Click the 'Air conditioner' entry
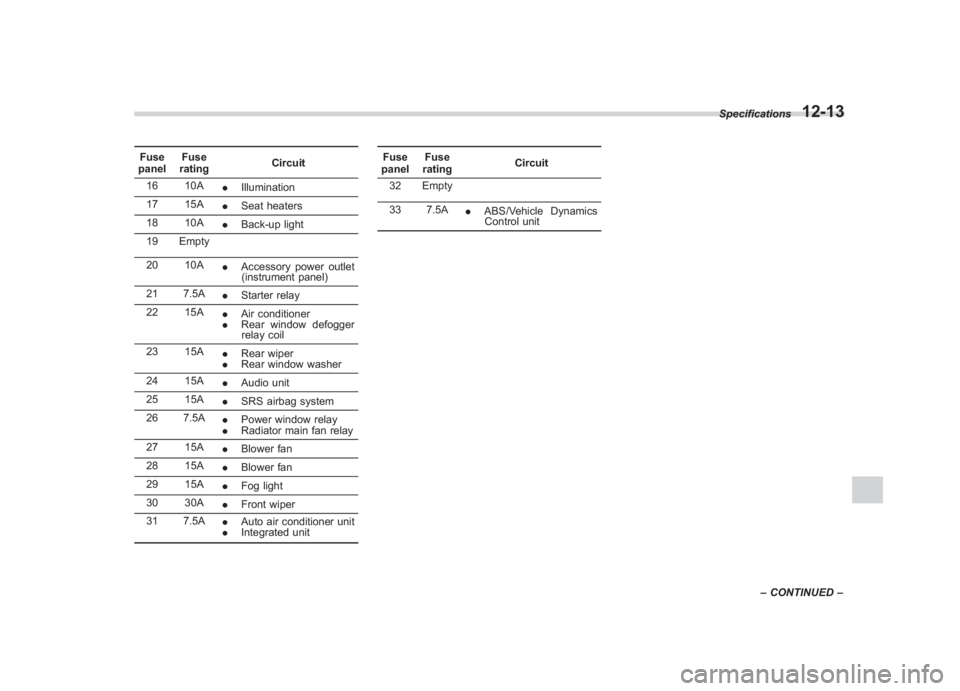 click(275, 314)
